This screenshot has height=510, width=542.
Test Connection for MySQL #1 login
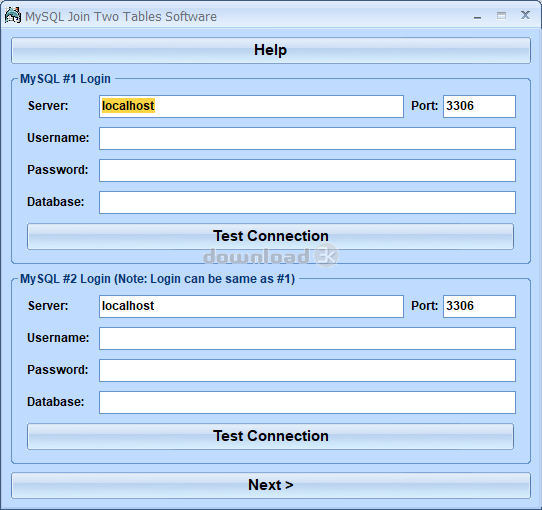[x=271, y=237]
